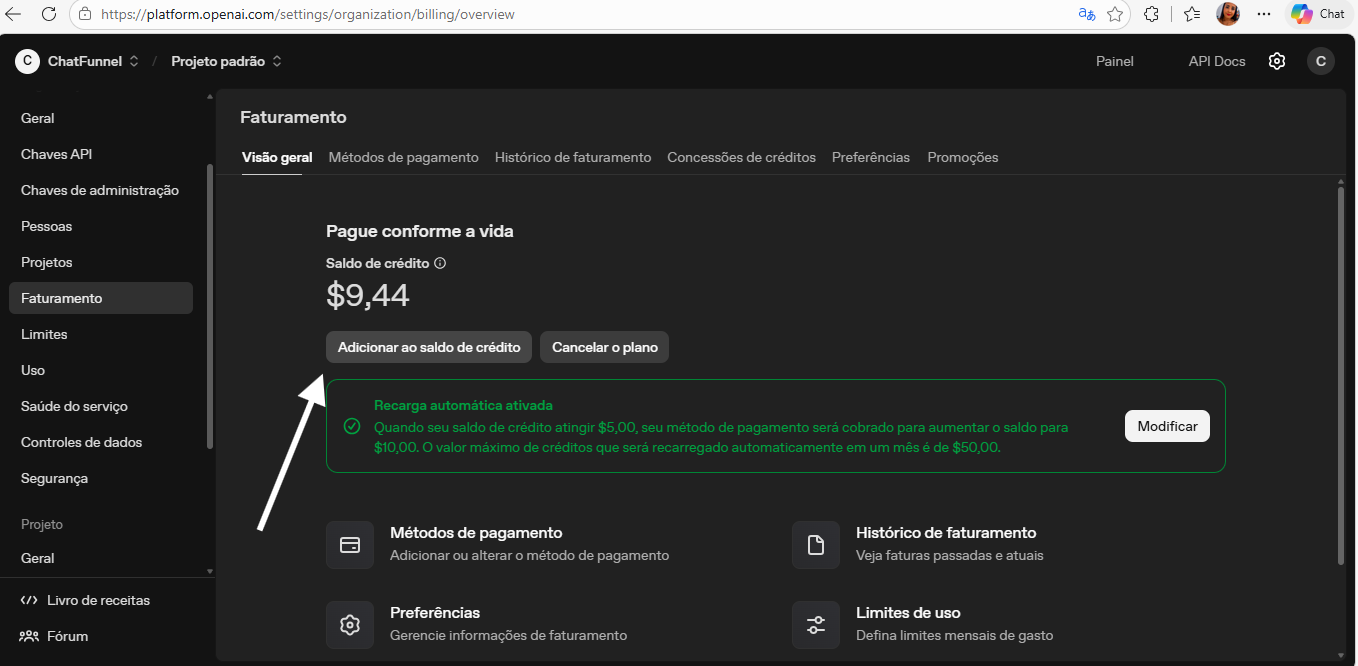1358x666 pixels.
Task: Click the usage limits sliders icon
Action: (816, 625)
